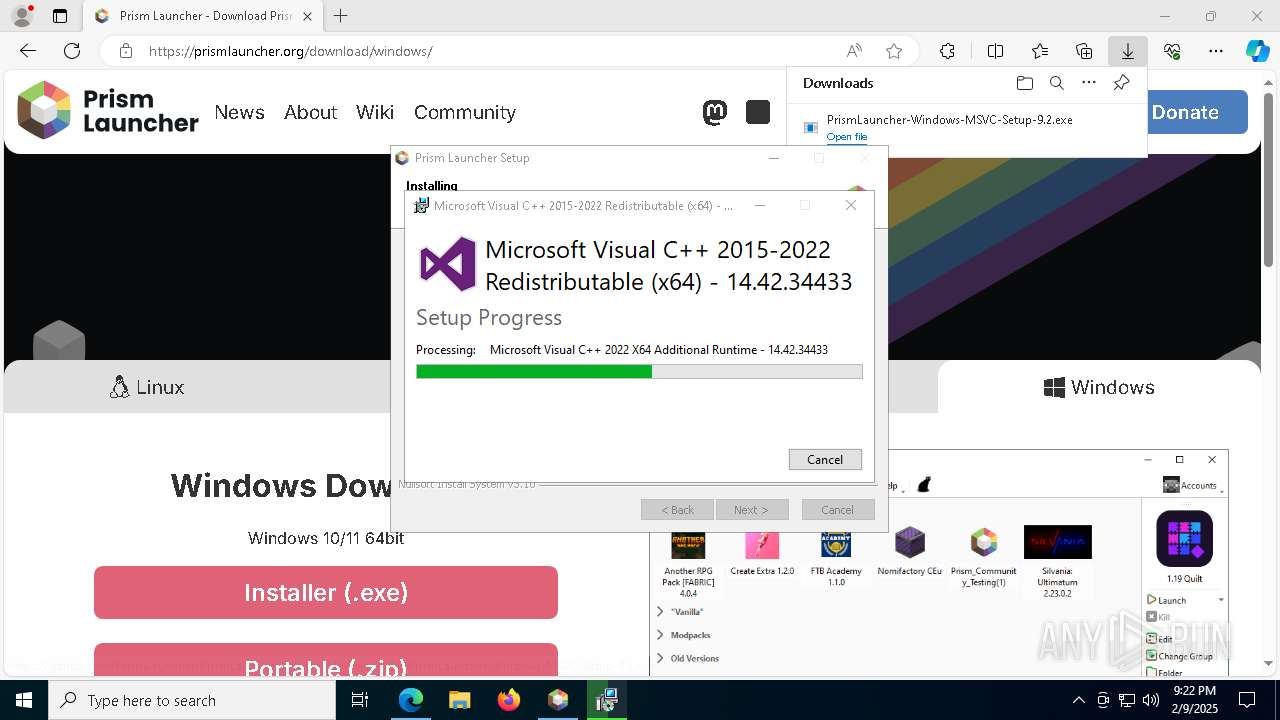This screenshot has width=1280, height=720.
Task: Open the tab actions menu icon
Action: tap(60, 16)
